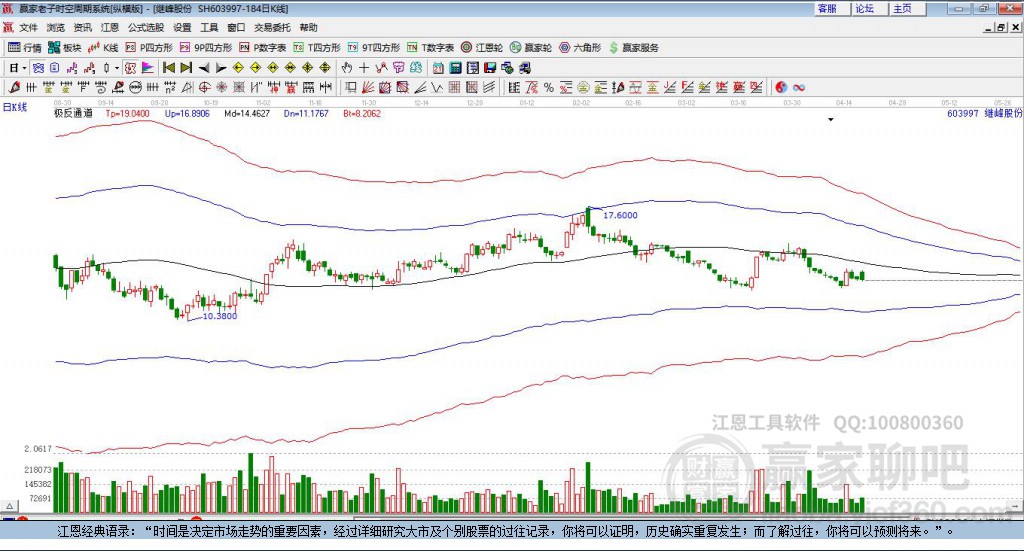Select the red starburst radial tool
The image size is (1024, 551).
tap(221, 87)
